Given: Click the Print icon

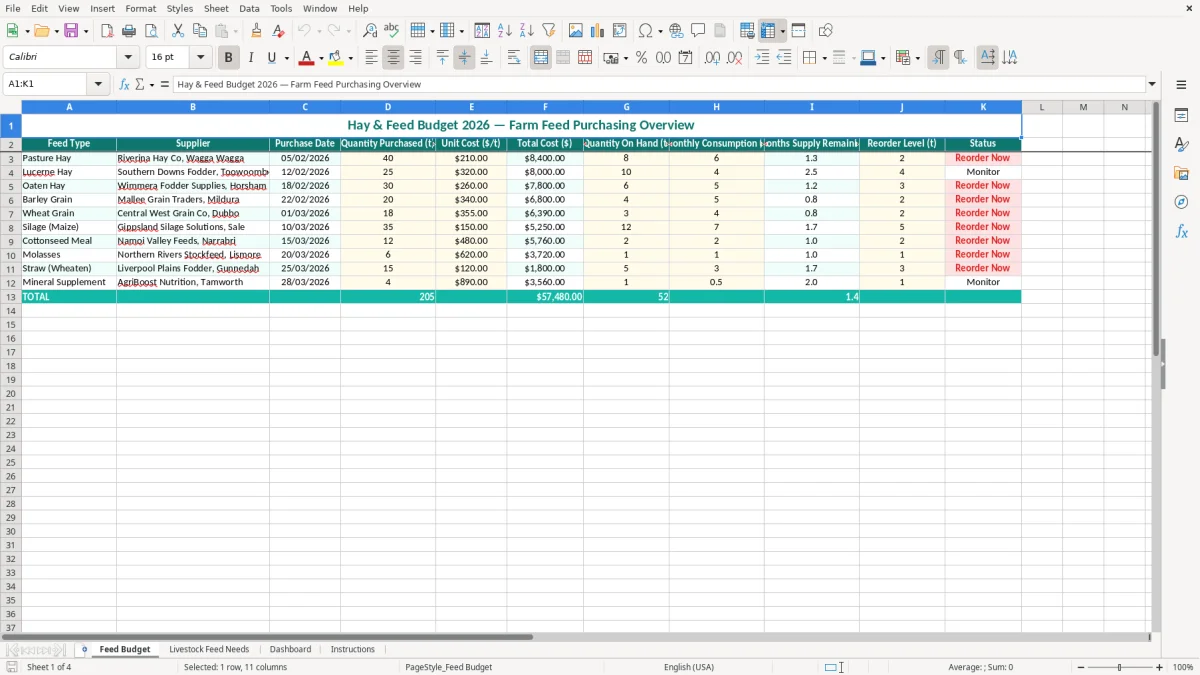Looking at the screenshot, I should point(129,31).
